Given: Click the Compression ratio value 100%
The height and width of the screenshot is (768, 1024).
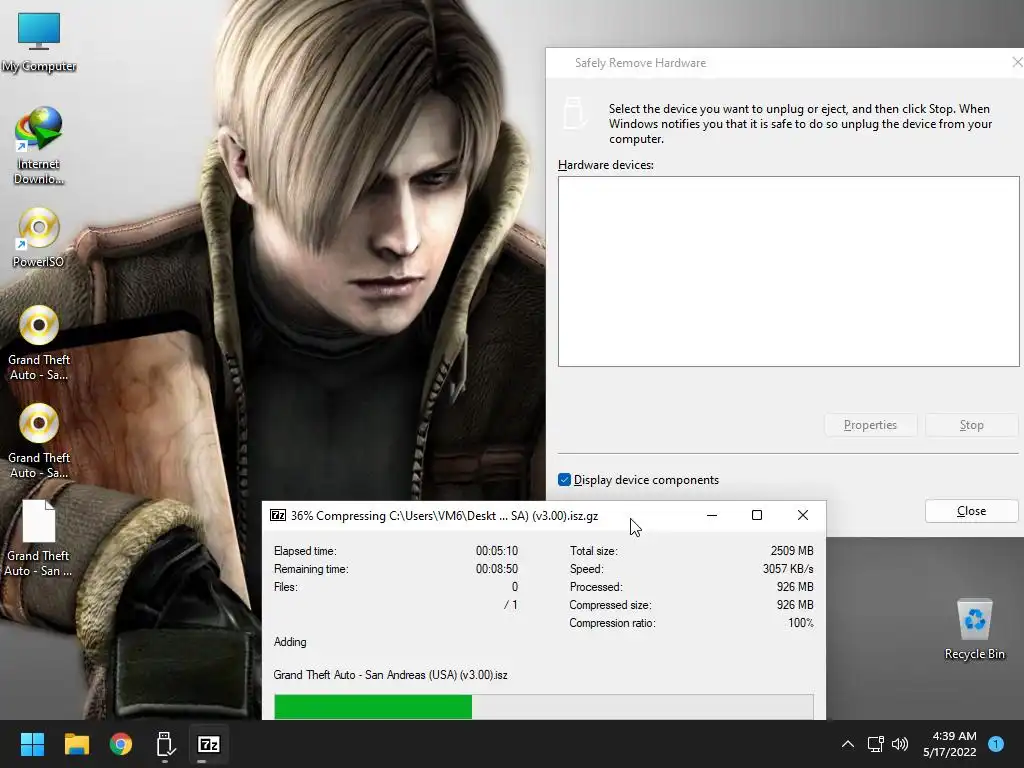Looking at the screenshot, I should (x=801, y=623).
